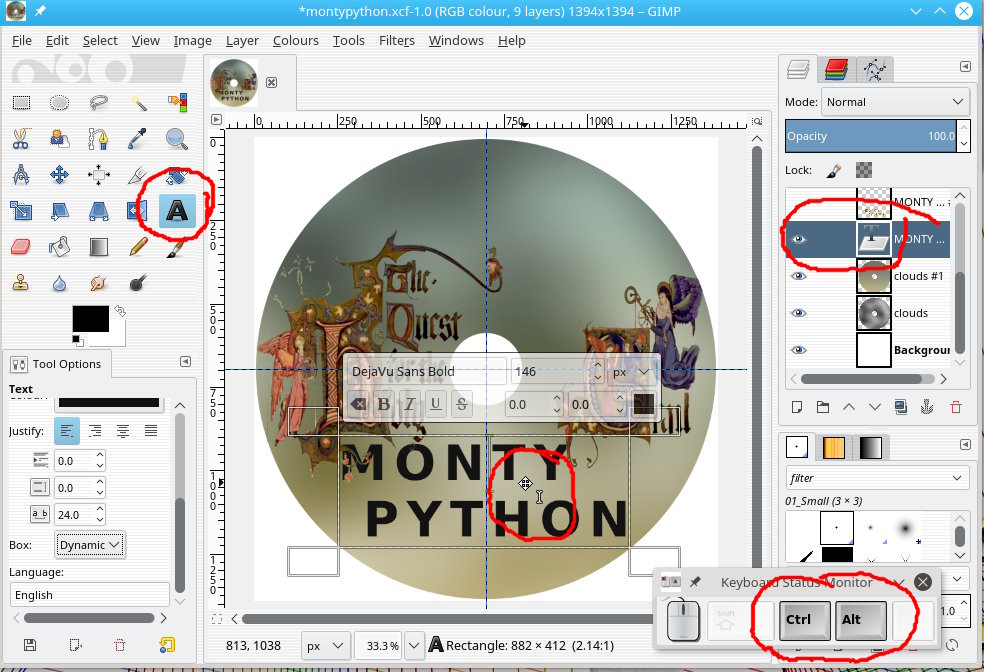
Task: Open the Colours menu
Action: 296,41
